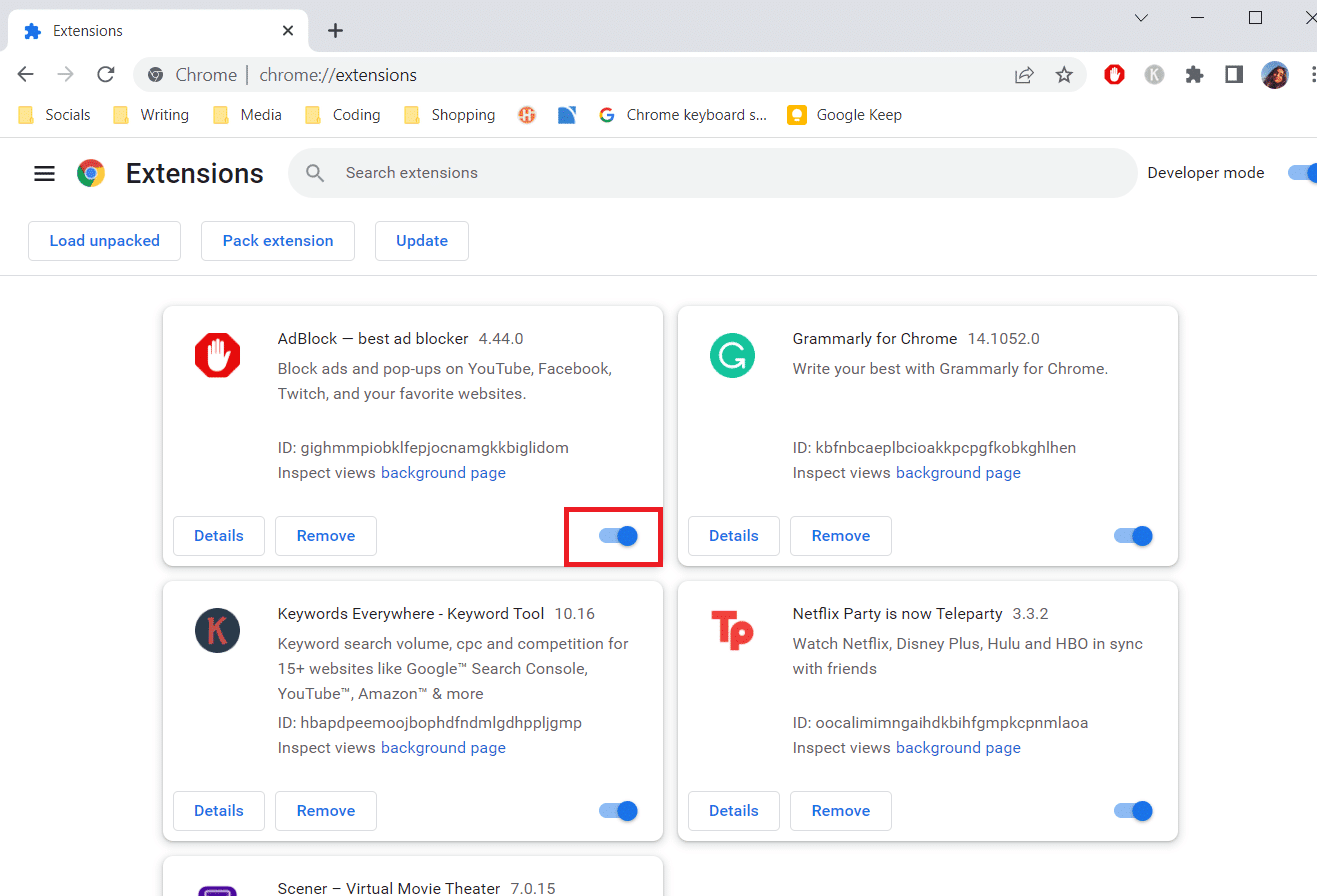
Task: Open the AdBlock toolbar extension icon
Action: [1114, 75]
